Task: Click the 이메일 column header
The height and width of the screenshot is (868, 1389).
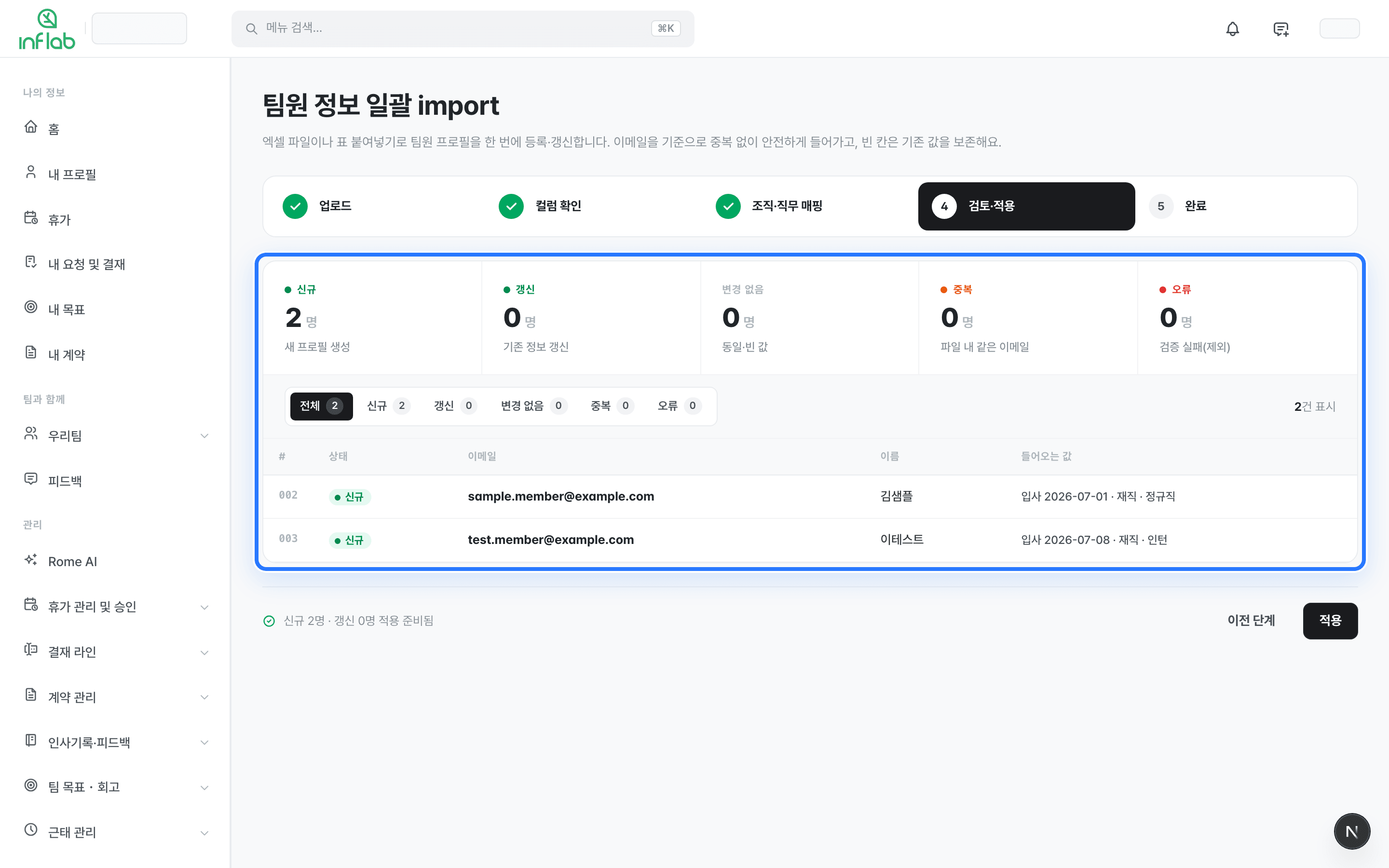Action: click(x=481, y=456)
